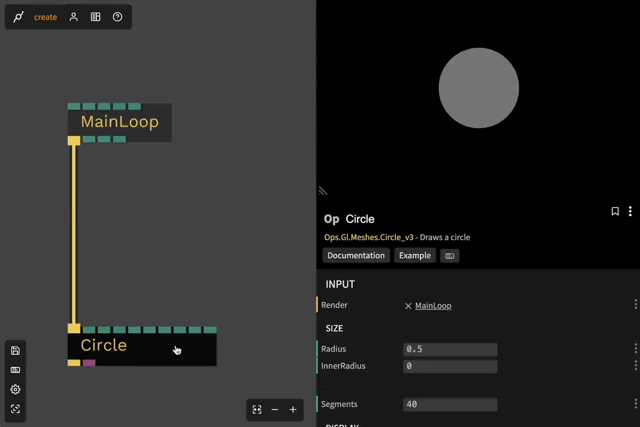
Task: Click the yellow trigger output port of MainLoop
Action: [74, 140]
